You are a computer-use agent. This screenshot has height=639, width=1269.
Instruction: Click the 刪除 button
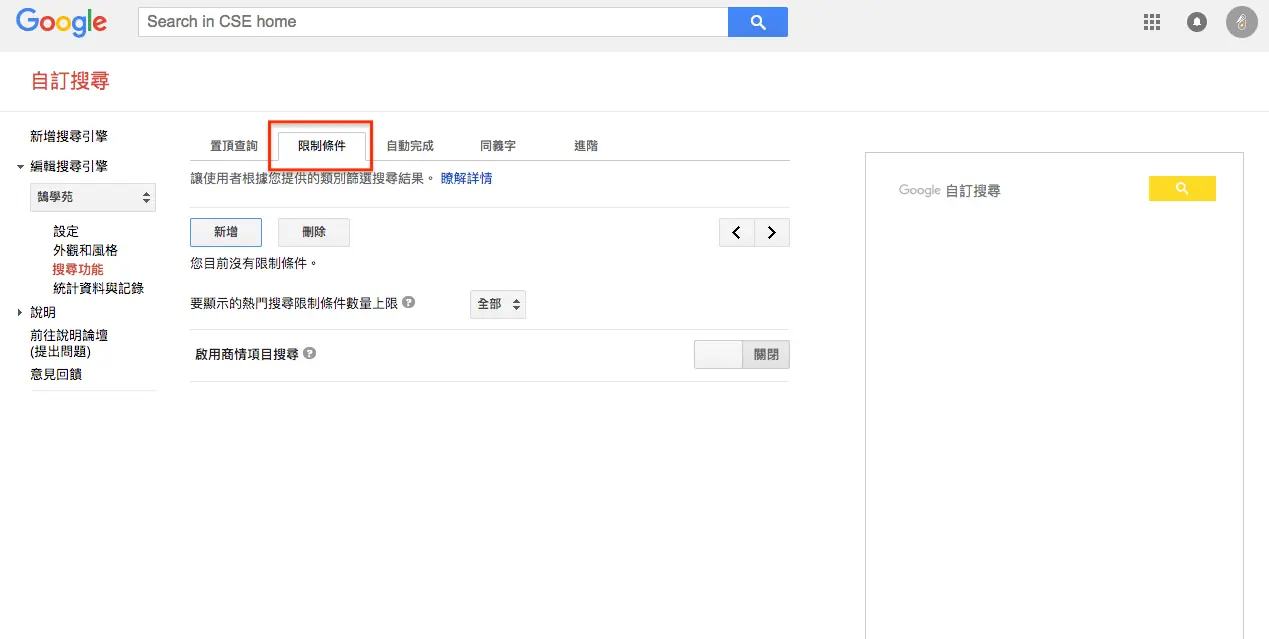pyautogui.click(x=314, y=232)
